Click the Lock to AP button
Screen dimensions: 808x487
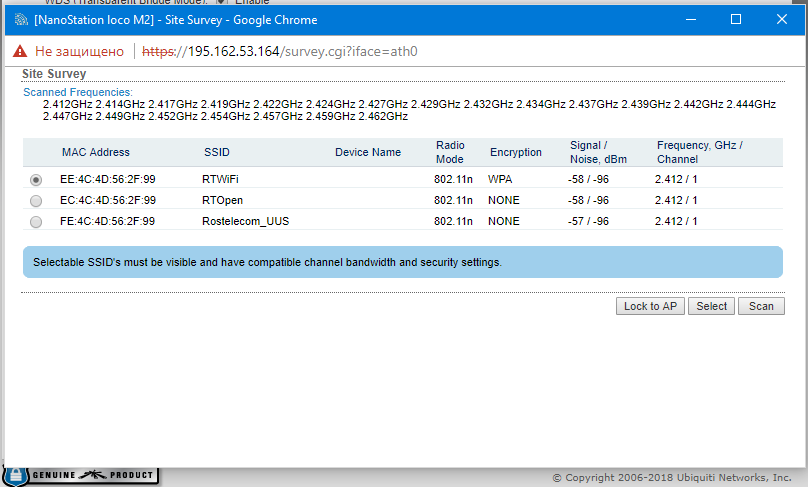tap(650, 306)
